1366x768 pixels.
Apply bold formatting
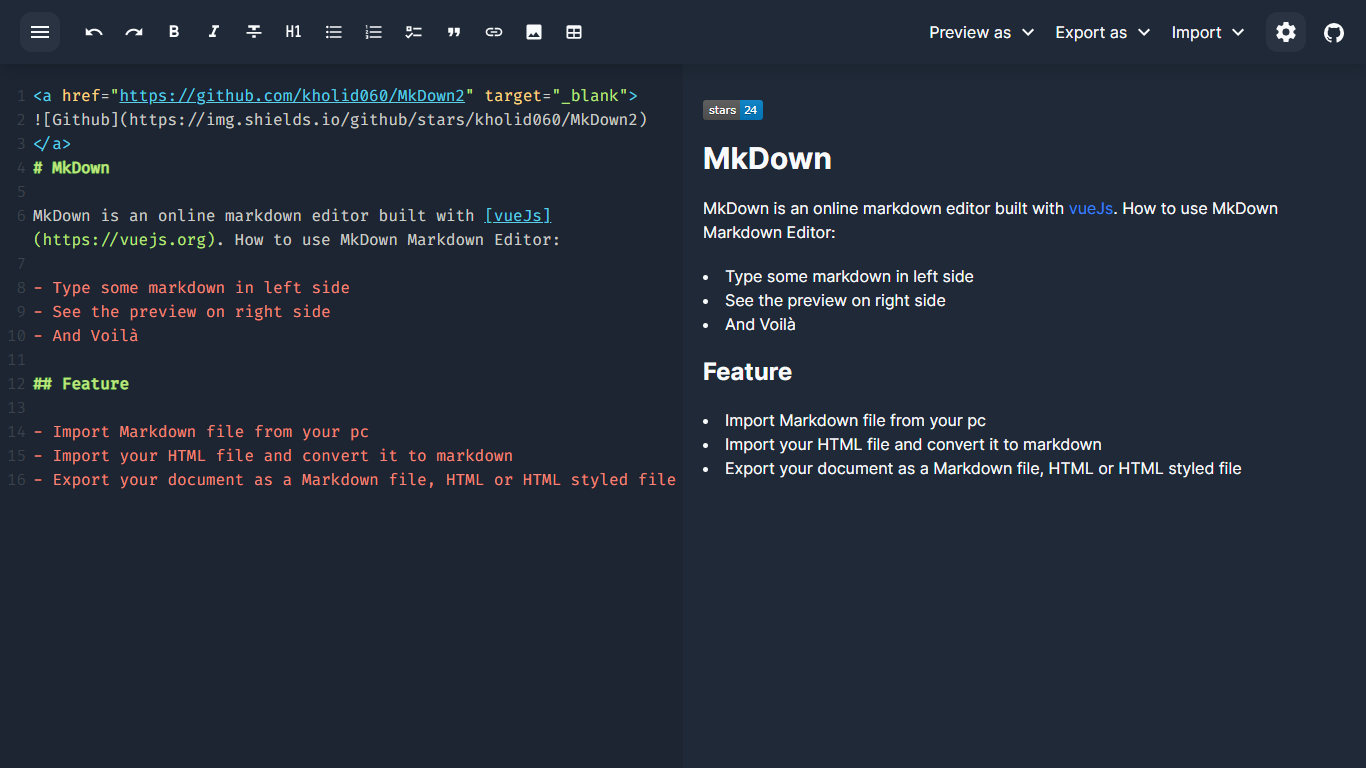coord(174,32)
